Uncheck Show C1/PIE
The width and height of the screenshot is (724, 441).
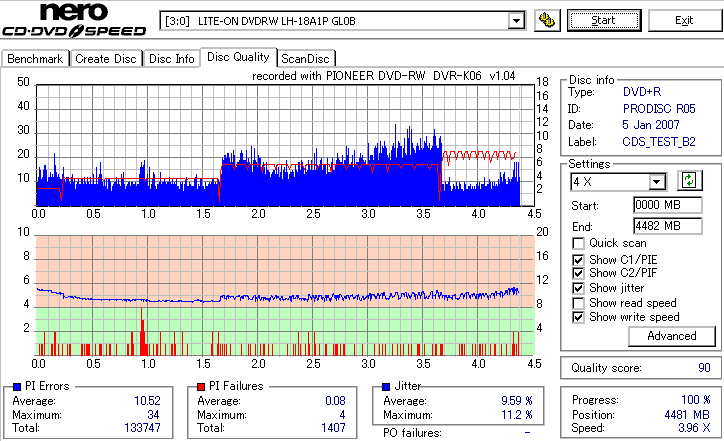tap(578, 260)
